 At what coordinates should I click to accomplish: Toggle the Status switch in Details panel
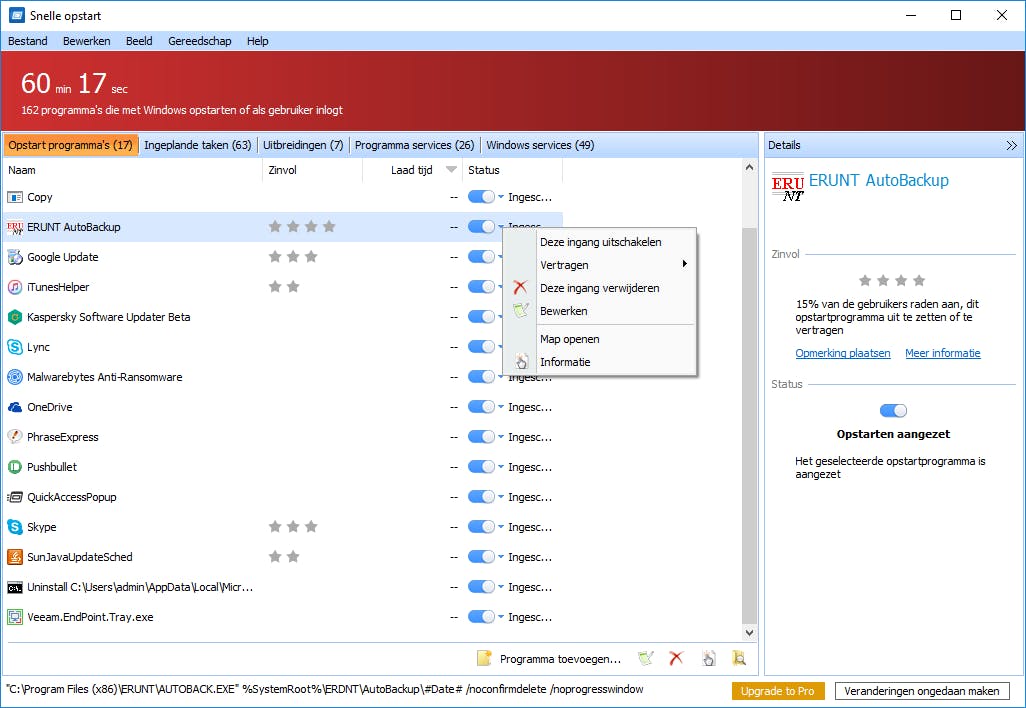click(893, 411)
